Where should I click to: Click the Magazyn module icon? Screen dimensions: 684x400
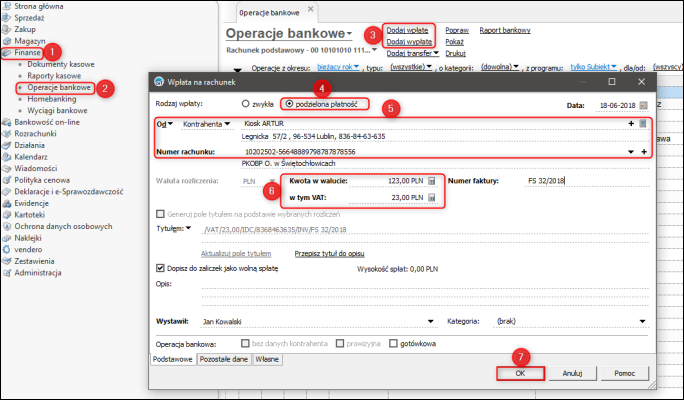tap(7, 41)
